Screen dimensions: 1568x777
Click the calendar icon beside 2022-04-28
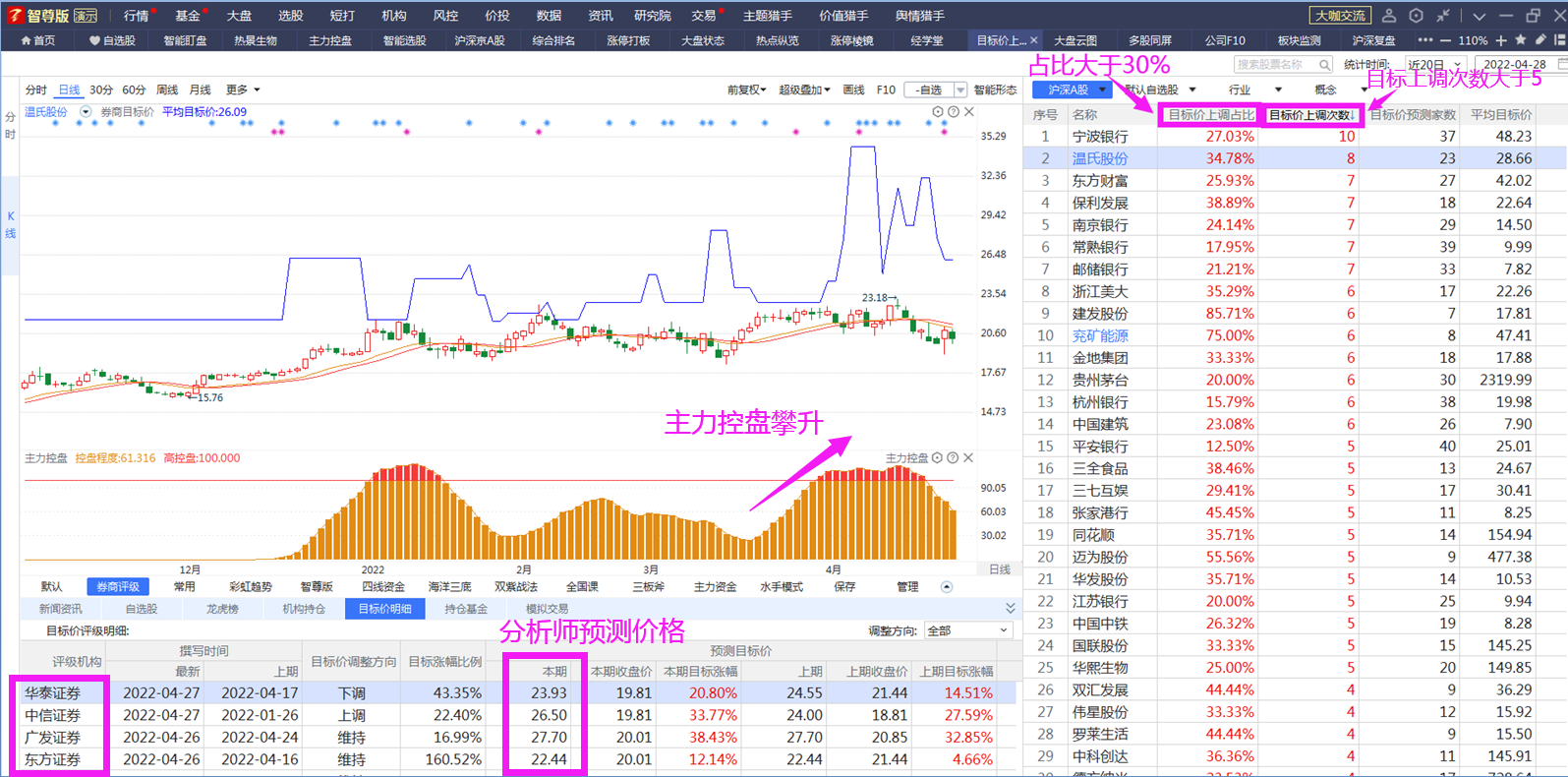1562,65
